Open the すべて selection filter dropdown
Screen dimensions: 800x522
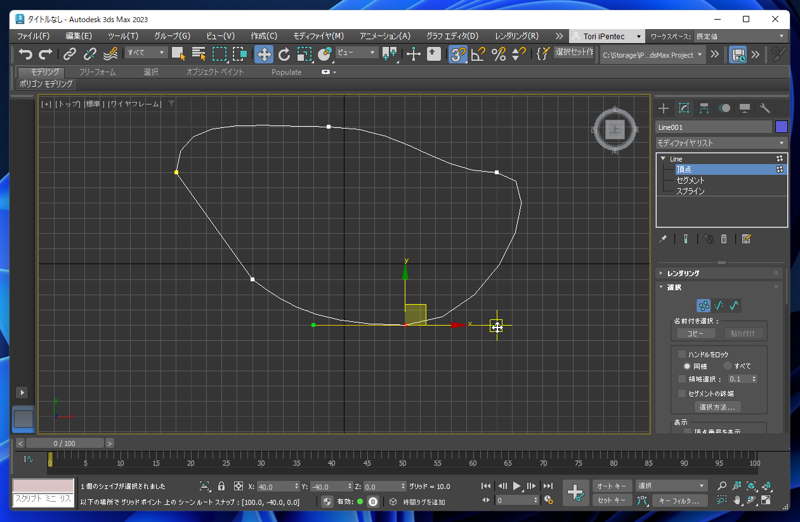tap(146, 53)
